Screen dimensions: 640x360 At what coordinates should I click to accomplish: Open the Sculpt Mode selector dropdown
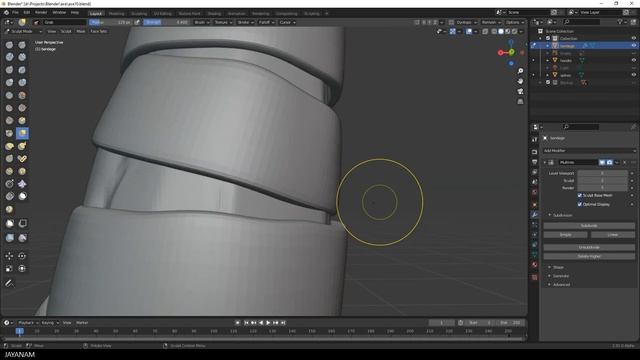[x=23, y=31]
